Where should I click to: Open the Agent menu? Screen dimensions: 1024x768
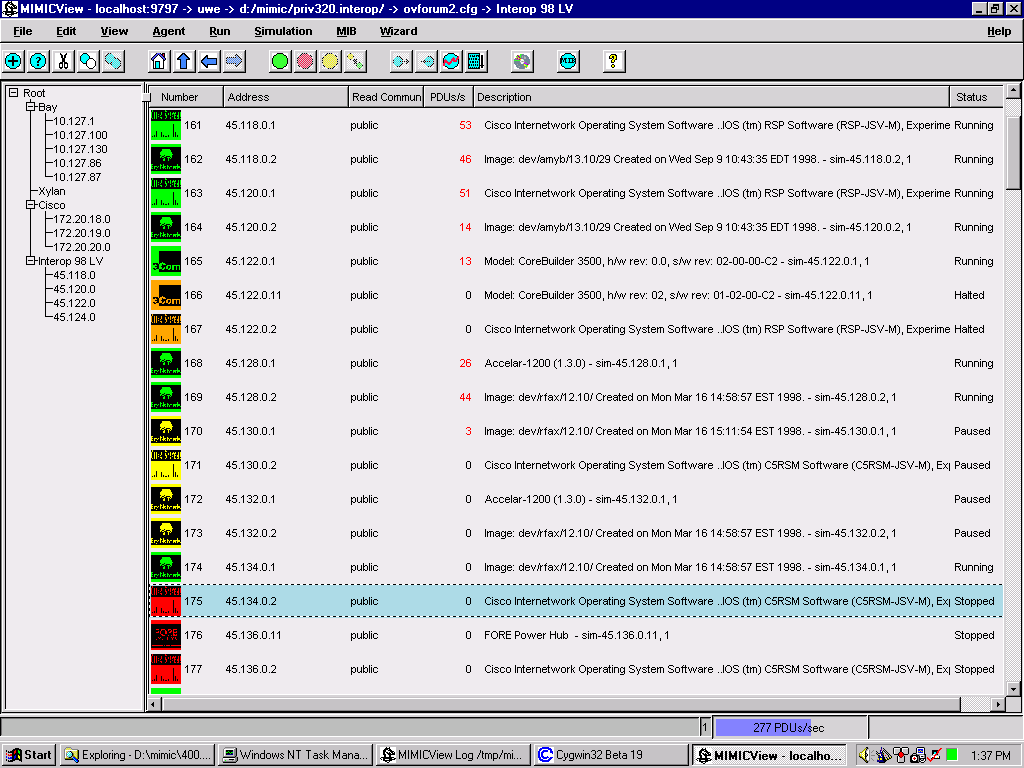click(168, 31)
